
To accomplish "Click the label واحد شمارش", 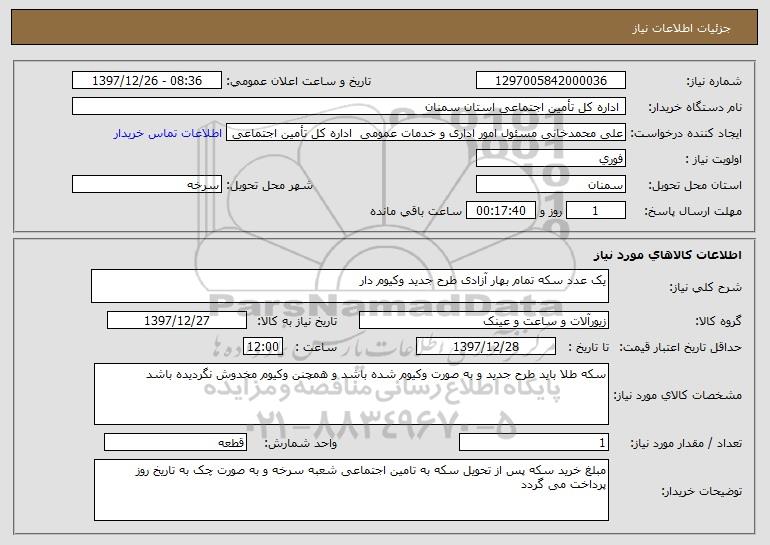I will pos(301,443).
